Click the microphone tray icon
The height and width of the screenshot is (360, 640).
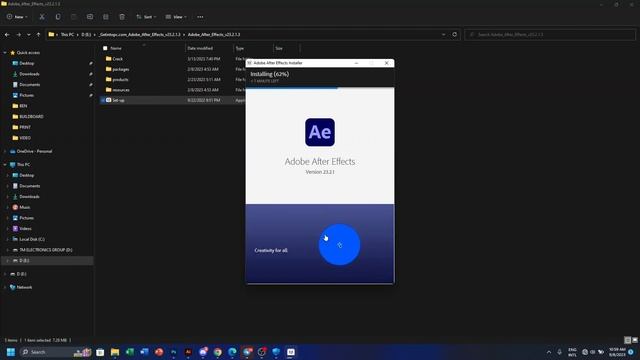pyautogui.click(x=560, y=352)
